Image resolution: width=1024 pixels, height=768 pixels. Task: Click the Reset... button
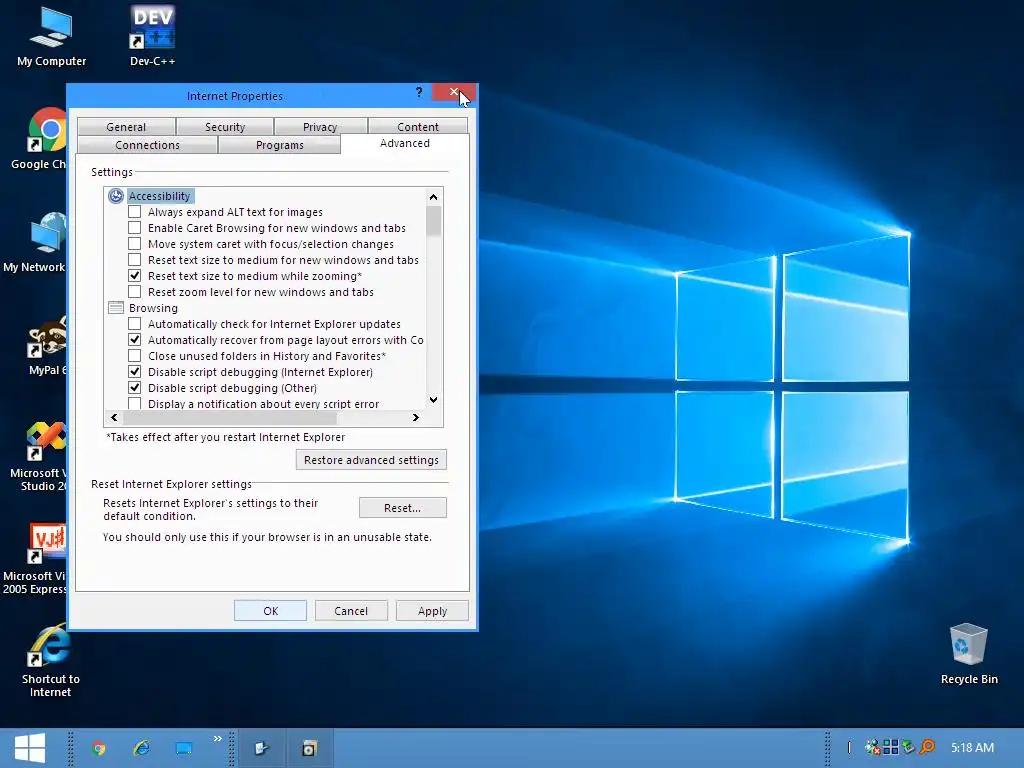point(402,507)
